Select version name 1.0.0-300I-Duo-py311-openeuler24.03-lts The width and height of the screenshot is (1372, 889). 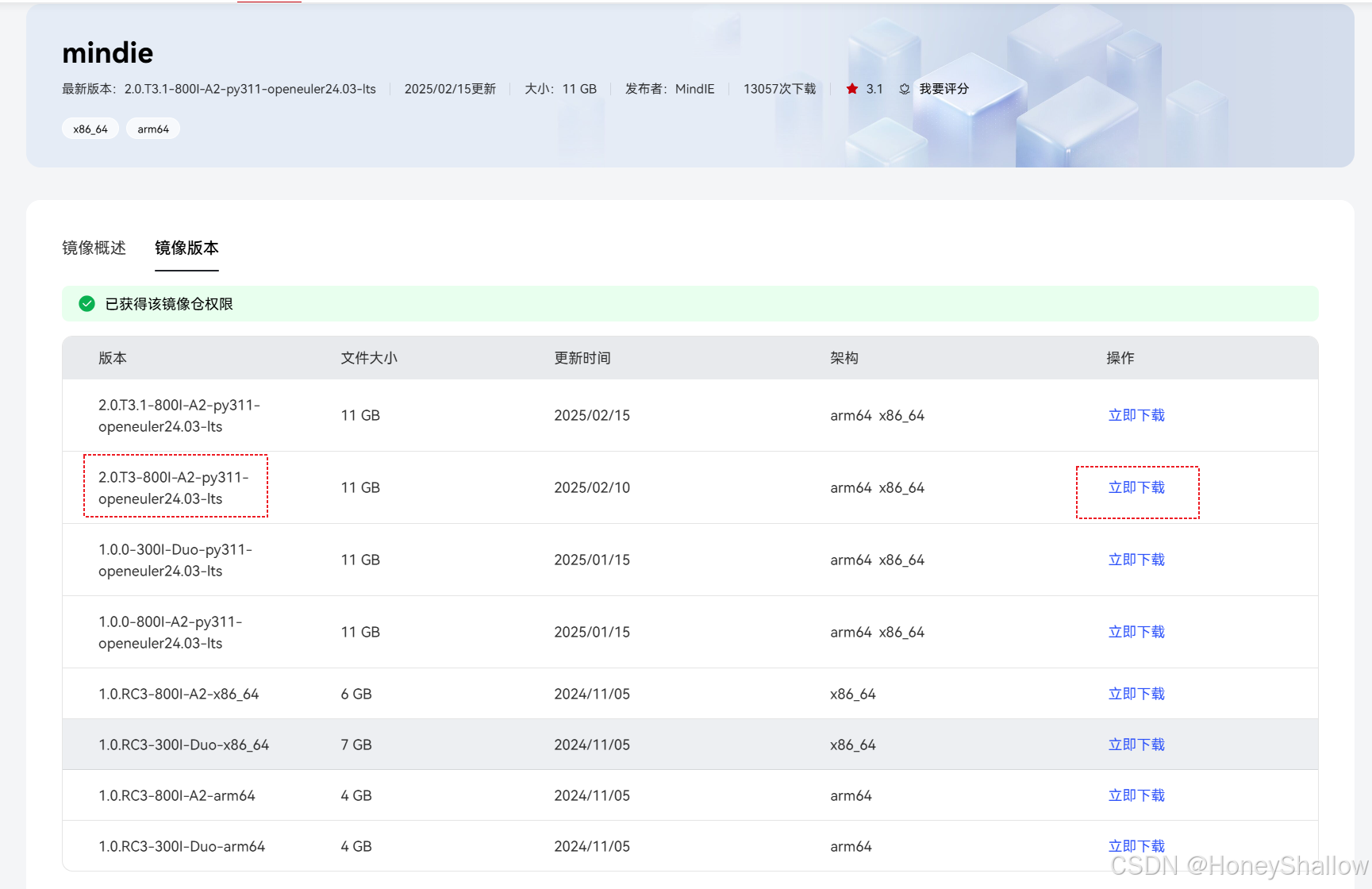click(175, 560)
